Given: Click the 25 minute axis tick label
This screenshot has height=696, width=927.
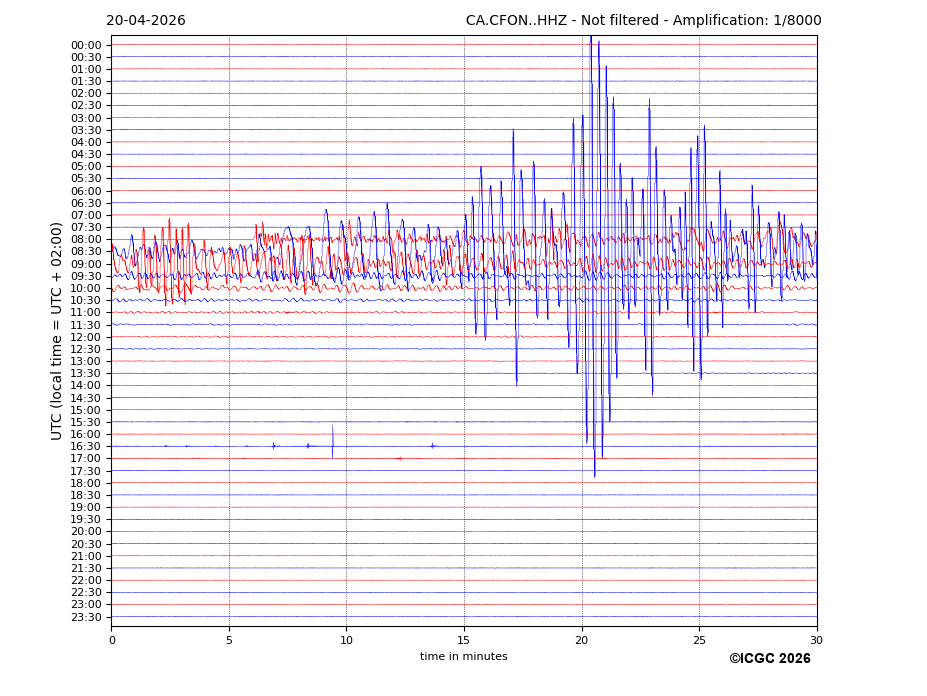Looking at the screenshot, I should tap(699, 640).
